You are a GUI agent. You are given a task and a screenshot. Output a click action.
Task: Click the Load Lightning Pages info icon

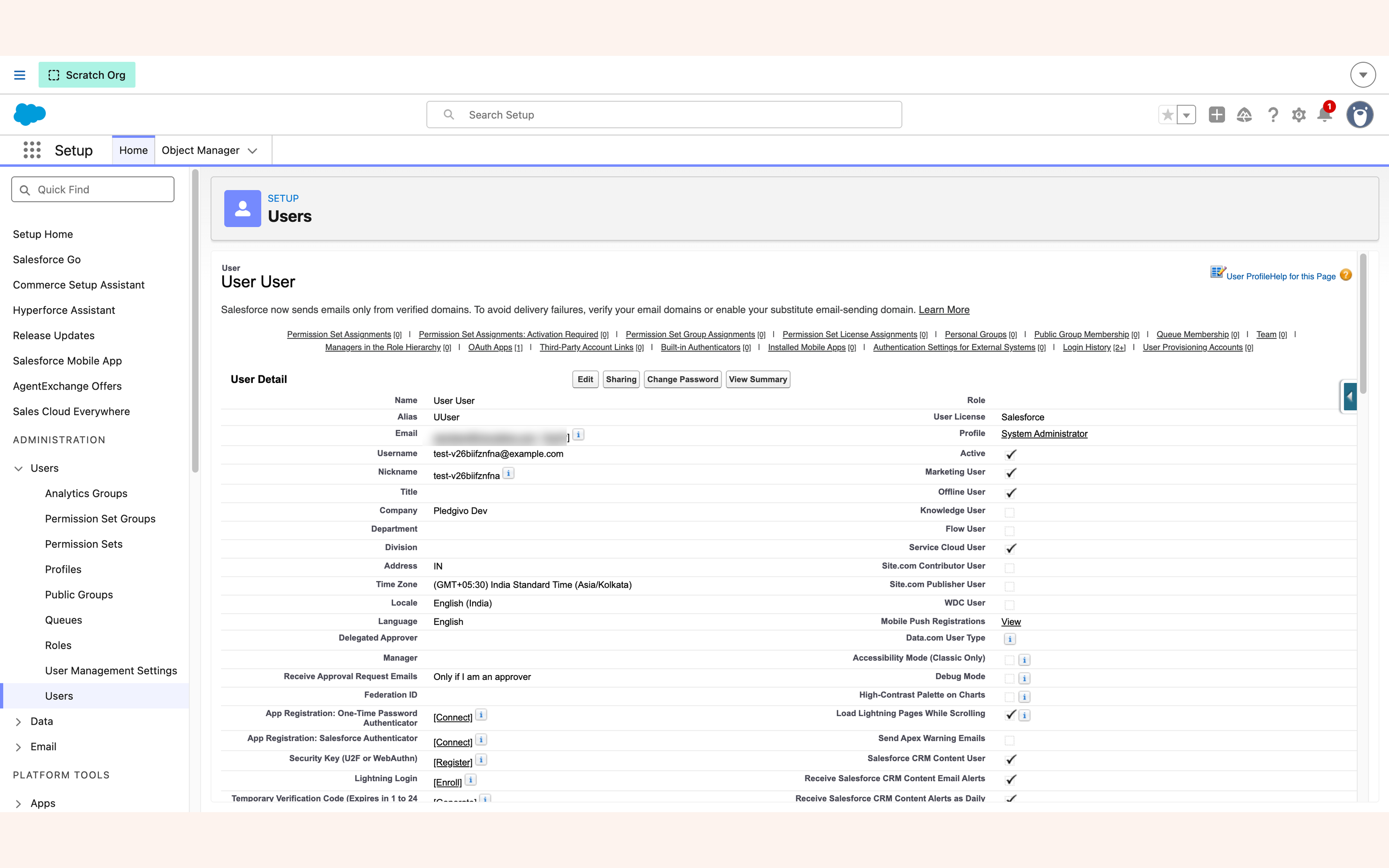click(x=1024, y=715)
